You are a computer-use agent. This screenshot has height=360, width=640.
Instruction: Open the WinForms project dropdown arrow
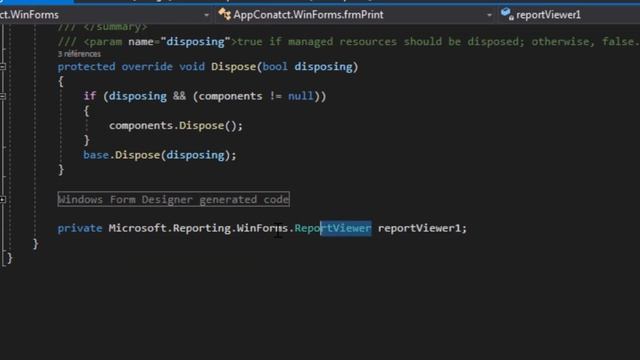pos(206,15)
